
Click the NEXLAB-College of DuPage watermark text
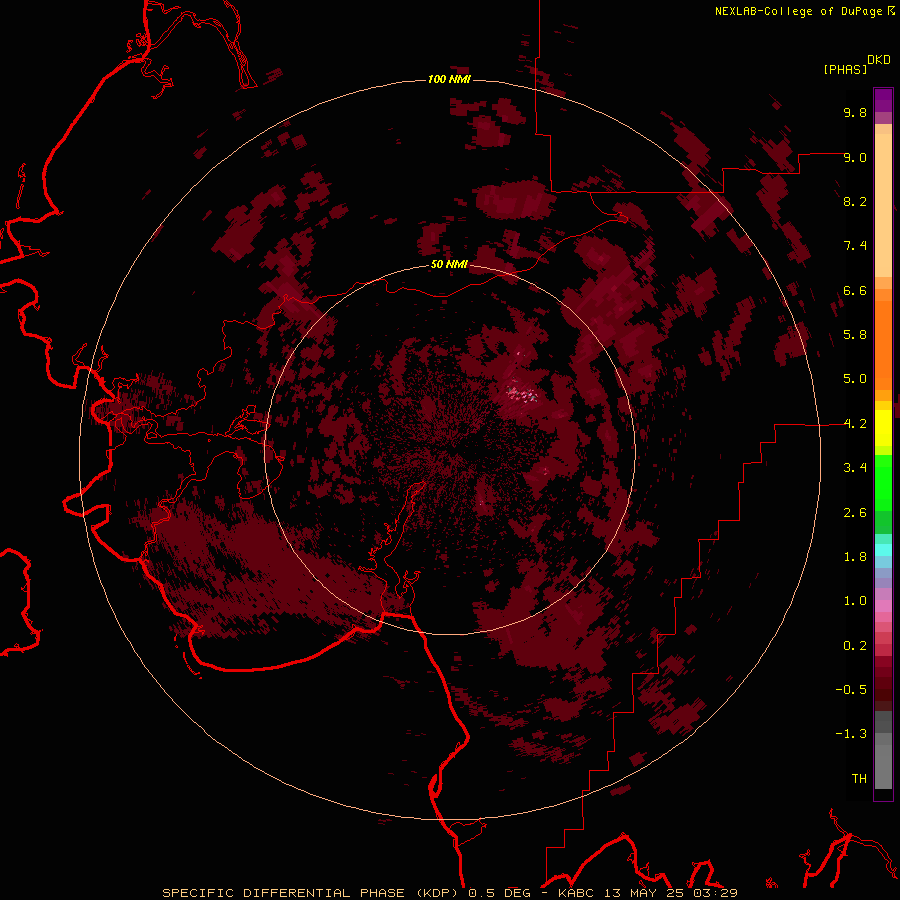tap(798, 11)
